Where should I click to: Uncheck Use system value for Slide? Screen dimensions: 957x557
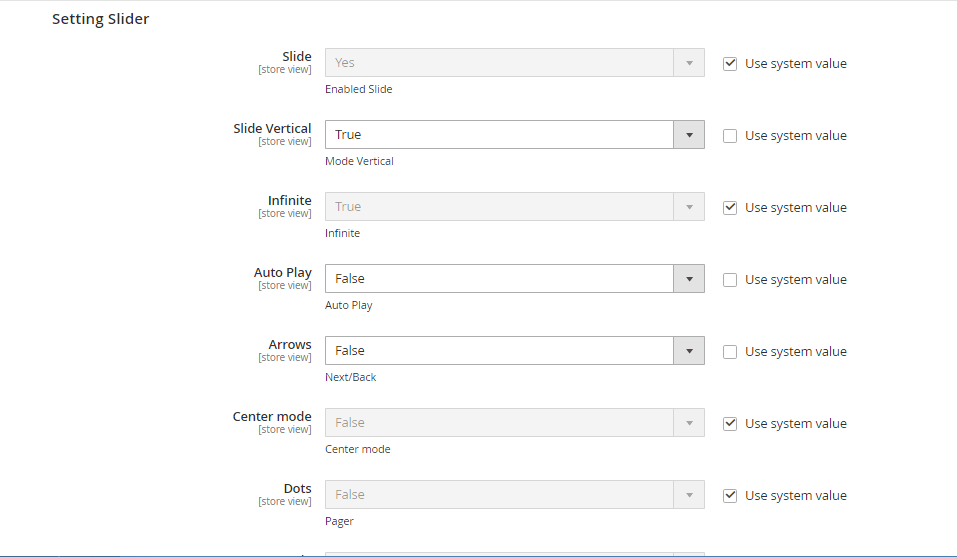[x=730, y=64]
